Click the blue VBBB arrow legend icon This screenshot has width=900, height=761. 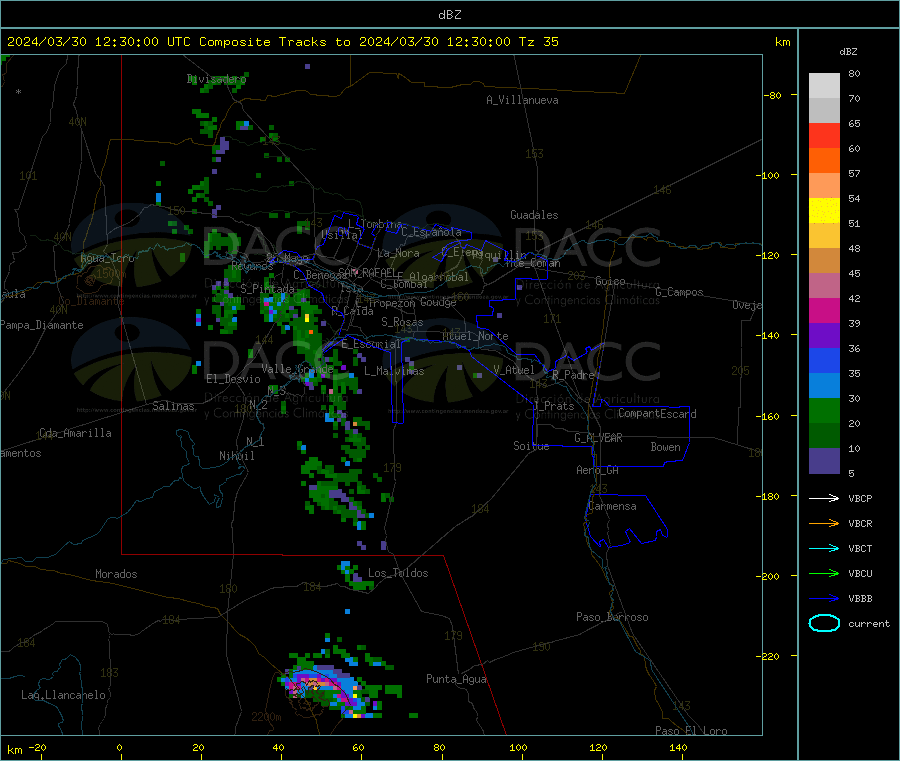point(824,599)
